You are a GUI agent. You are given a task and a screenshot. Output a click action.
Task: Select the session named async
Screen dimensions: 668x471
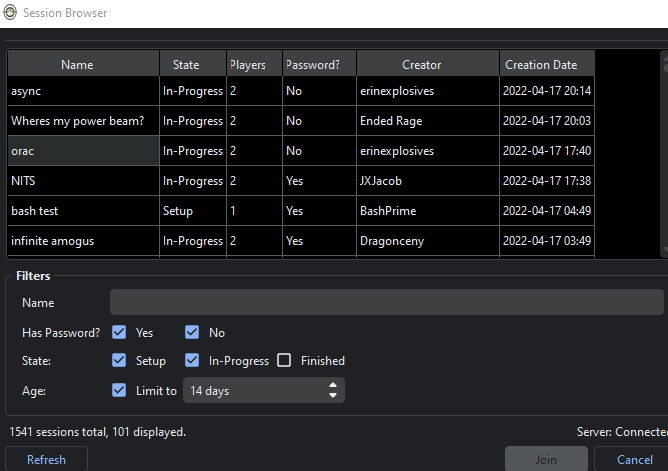[x=84, y=91]
